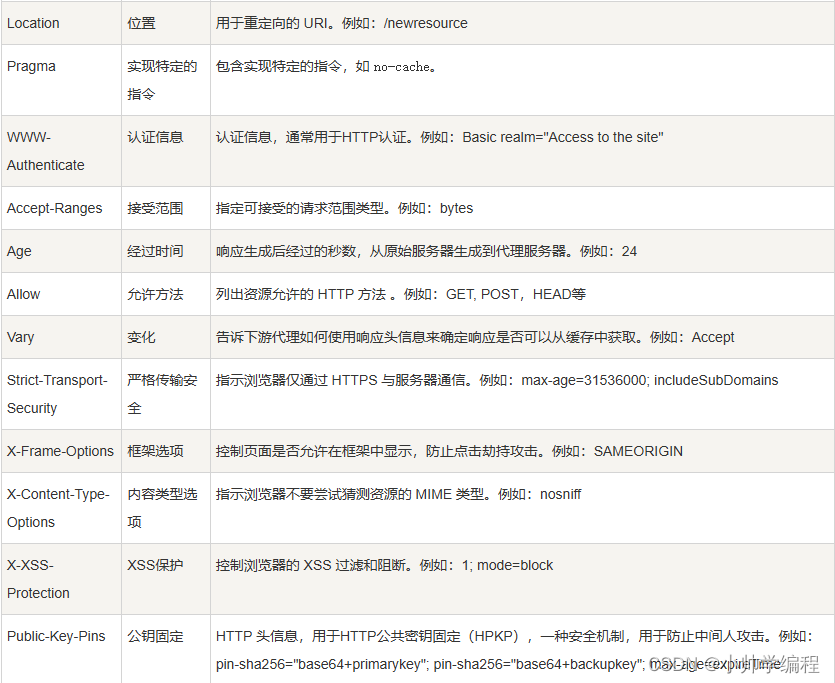
Task: Click the HPKP pin-sha256 description text
Action: coord(514,651)
